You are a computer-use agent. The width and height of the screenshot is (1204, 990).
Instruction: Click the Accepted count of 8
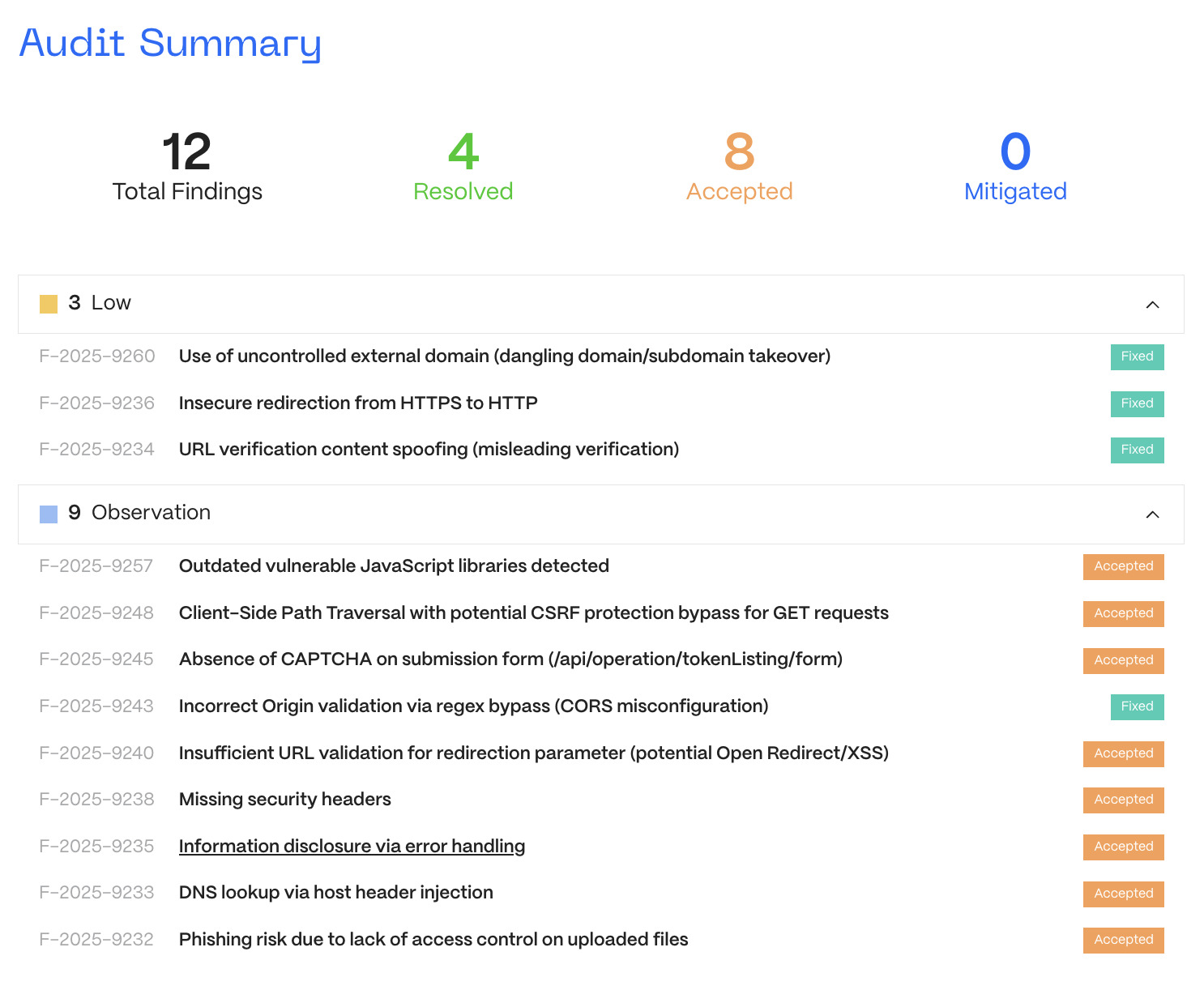click(739, 151)
